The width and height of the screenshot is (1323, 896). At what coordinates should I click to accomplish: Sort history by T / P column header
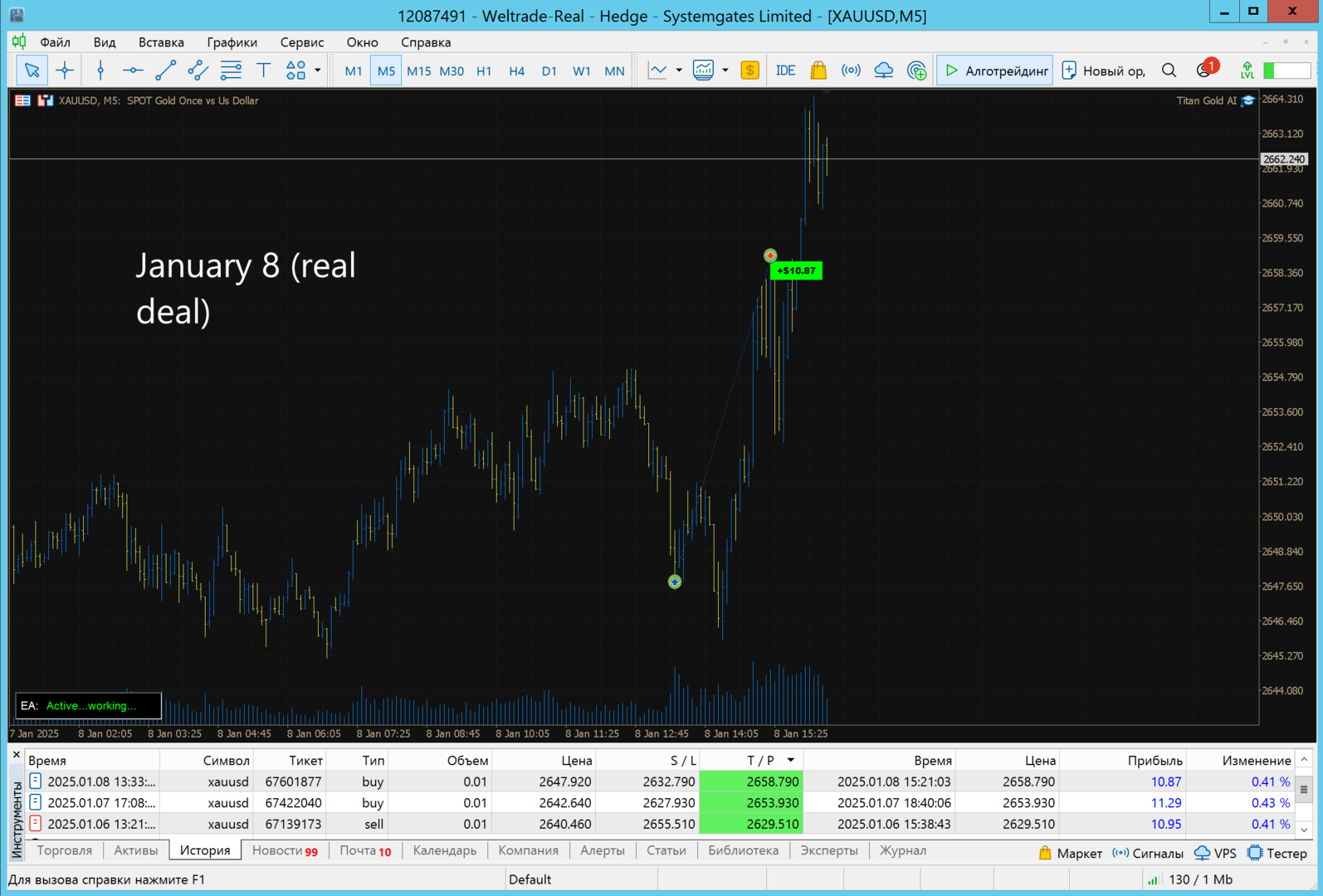(x=760, y=760)
